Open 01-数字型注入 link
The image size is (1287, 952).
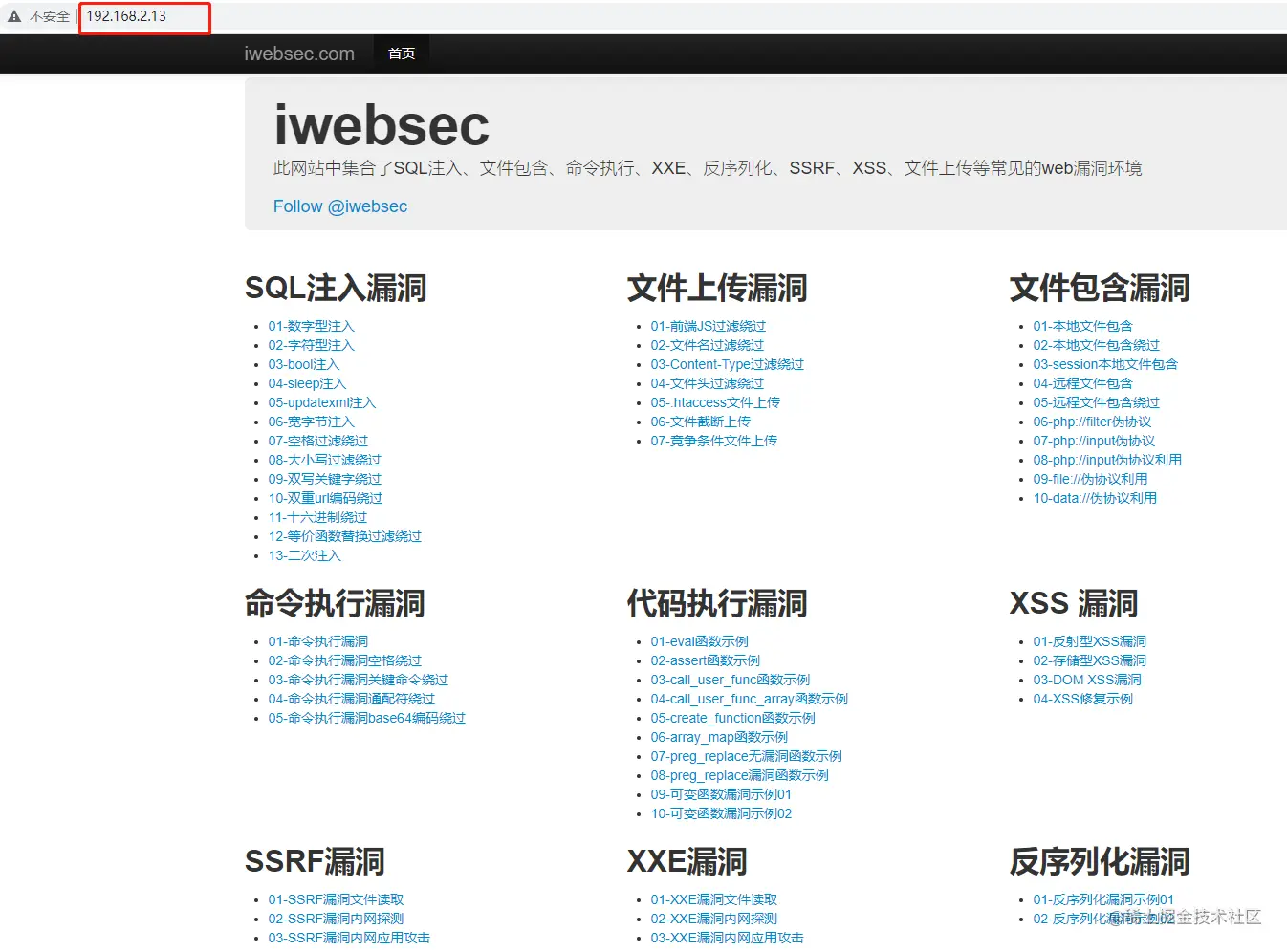coord(312,326)
